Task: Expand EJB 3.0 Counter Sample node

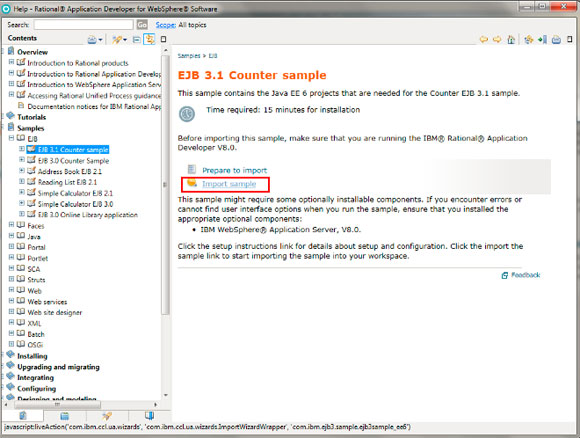Action: tap(22, 160)
